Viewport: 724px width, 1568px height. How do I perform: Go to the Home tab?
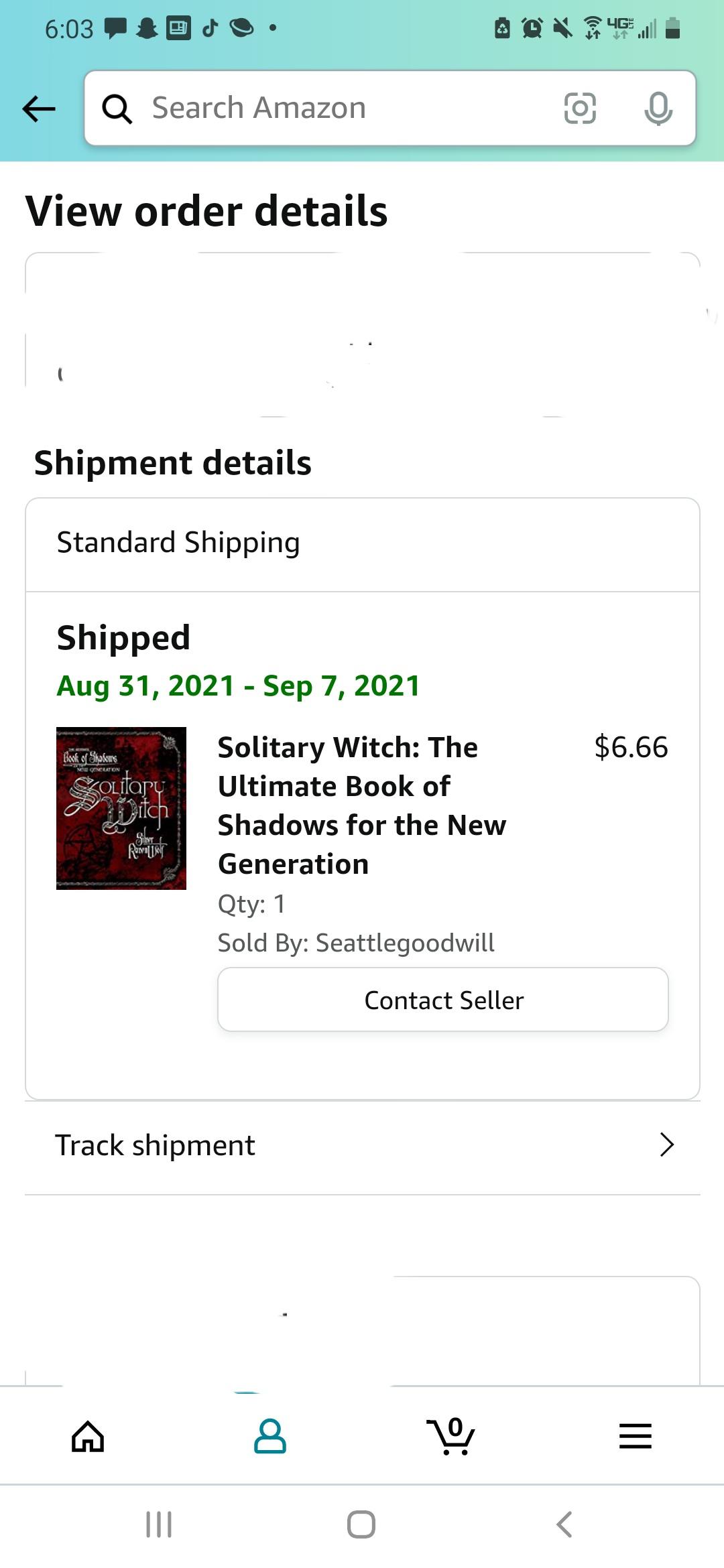click(88, 1436)
